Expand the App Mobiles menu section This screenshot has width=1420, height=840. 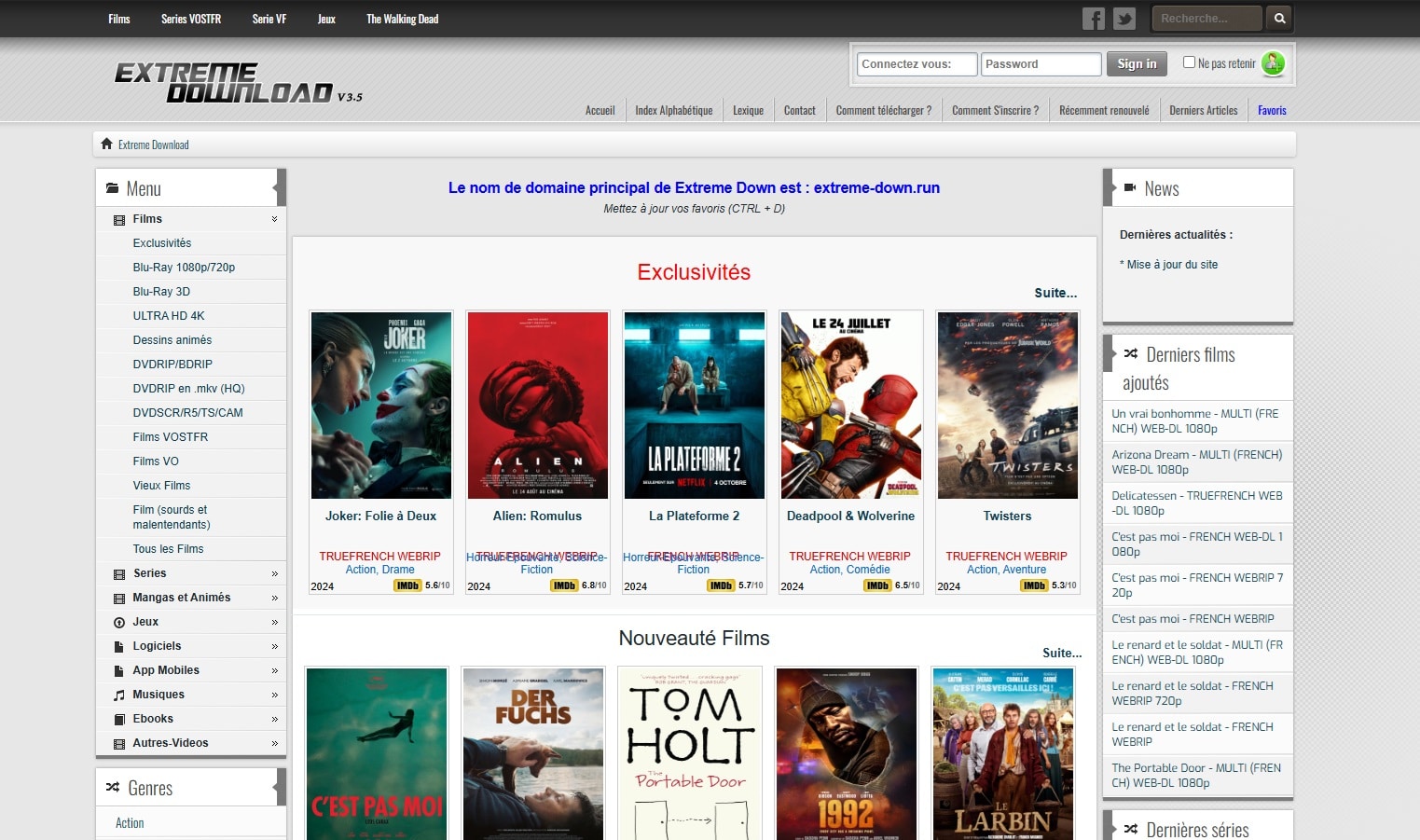[275, 671]
